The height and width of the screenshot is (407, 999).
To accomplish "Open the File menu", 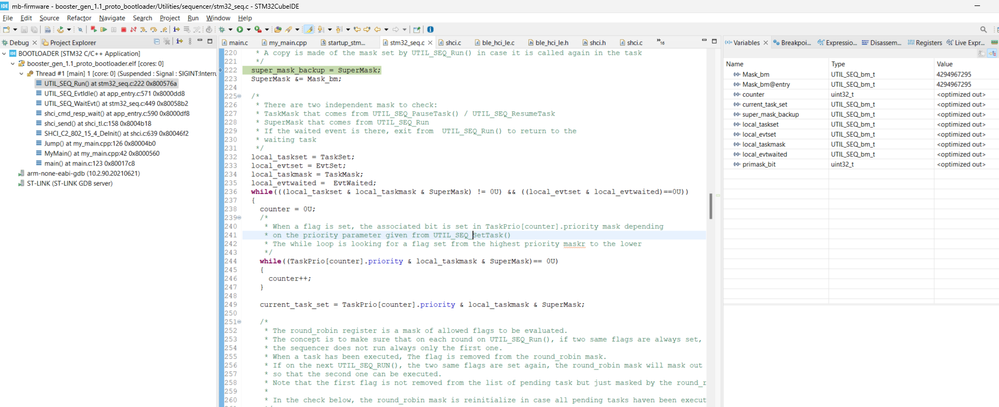I will point(8,18).
